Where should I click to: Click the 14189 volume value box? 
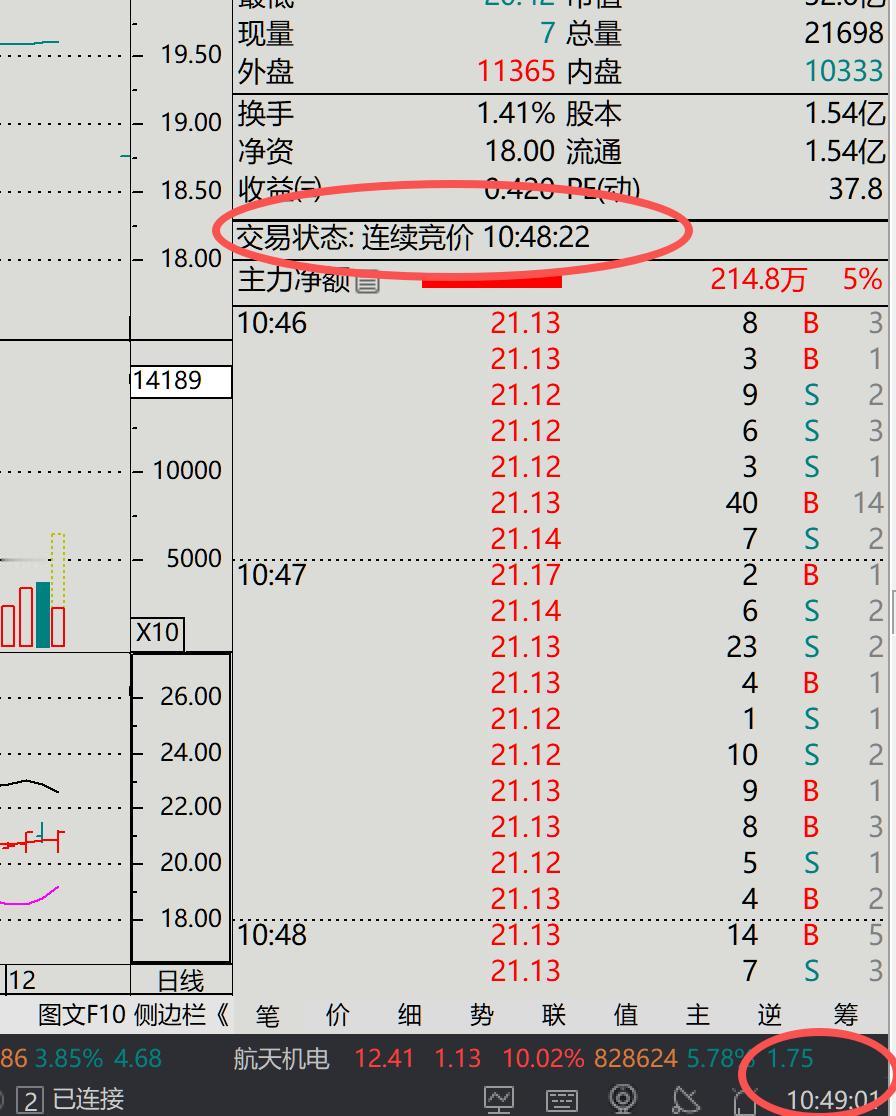point(181,381)
